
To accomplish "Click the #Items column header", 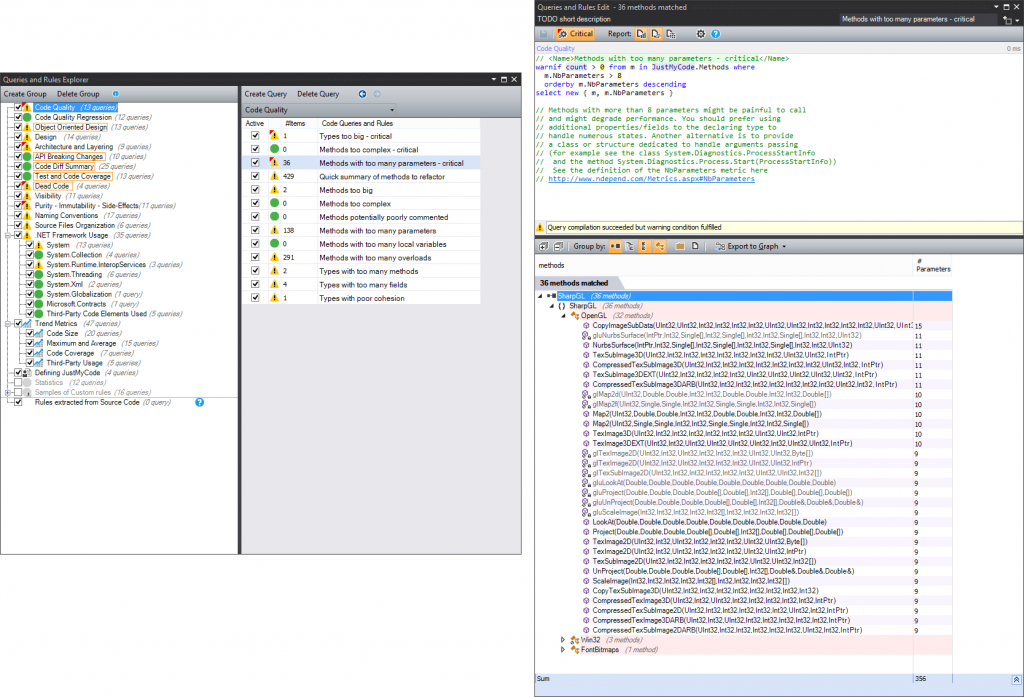I will (295, 123).
